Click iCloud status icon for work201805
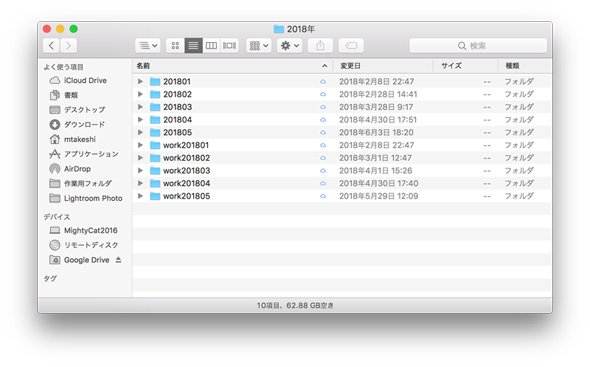 coord(323,196)
